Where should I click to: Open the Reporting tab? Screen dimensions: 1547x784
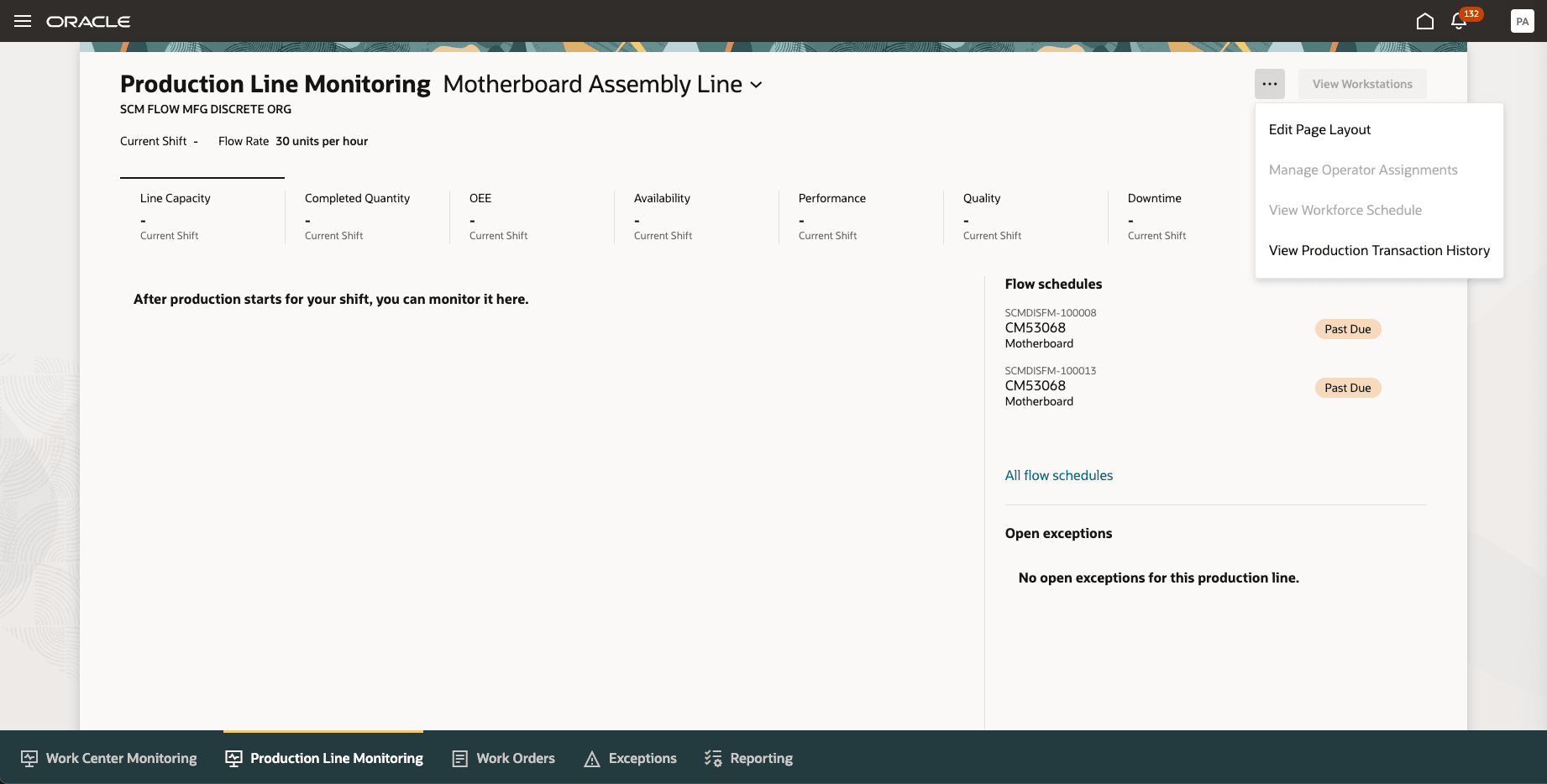pos(749,758)
